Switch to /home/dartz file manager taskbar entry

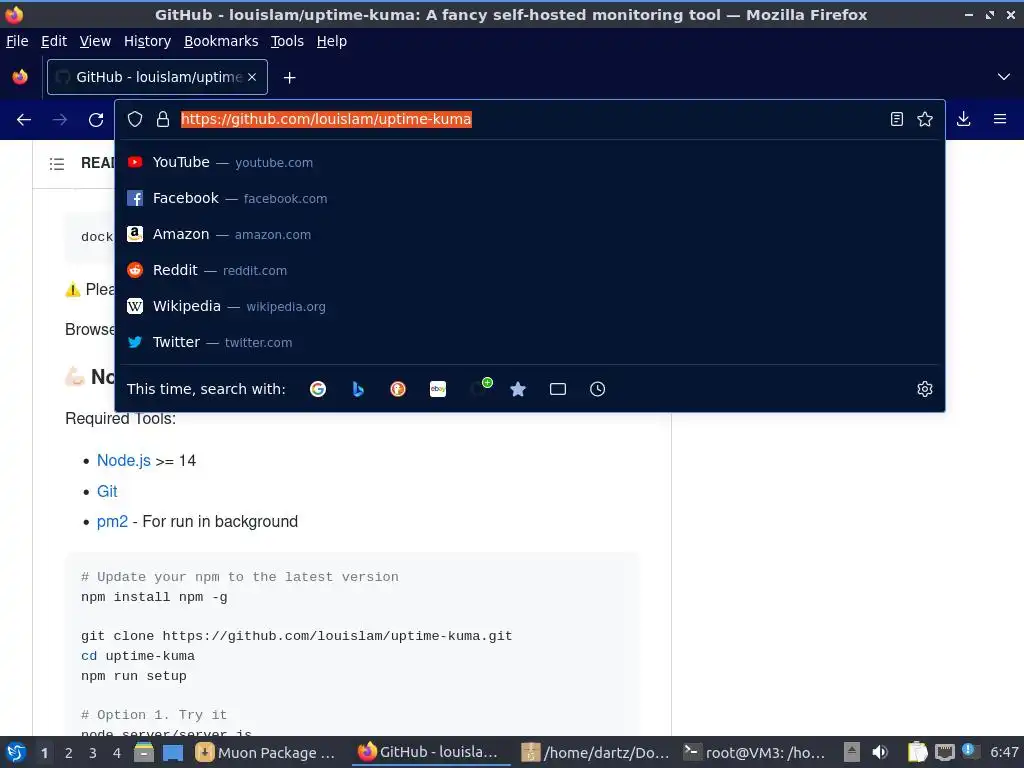596,752
